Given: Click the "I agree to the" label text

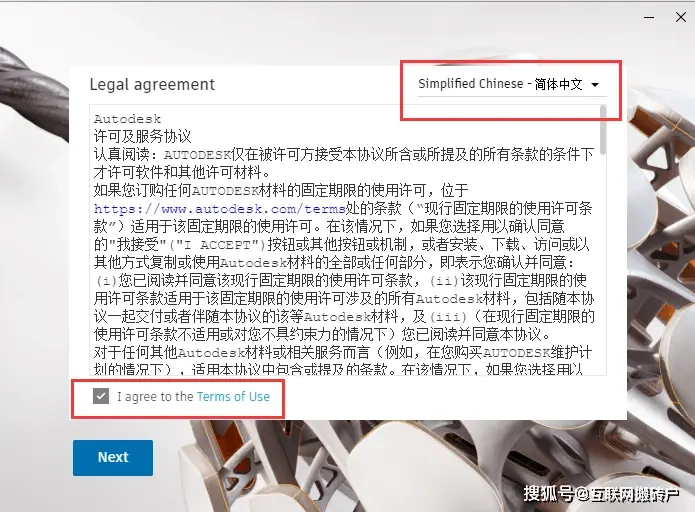Looking at the screenshot, I should [155, 396].
